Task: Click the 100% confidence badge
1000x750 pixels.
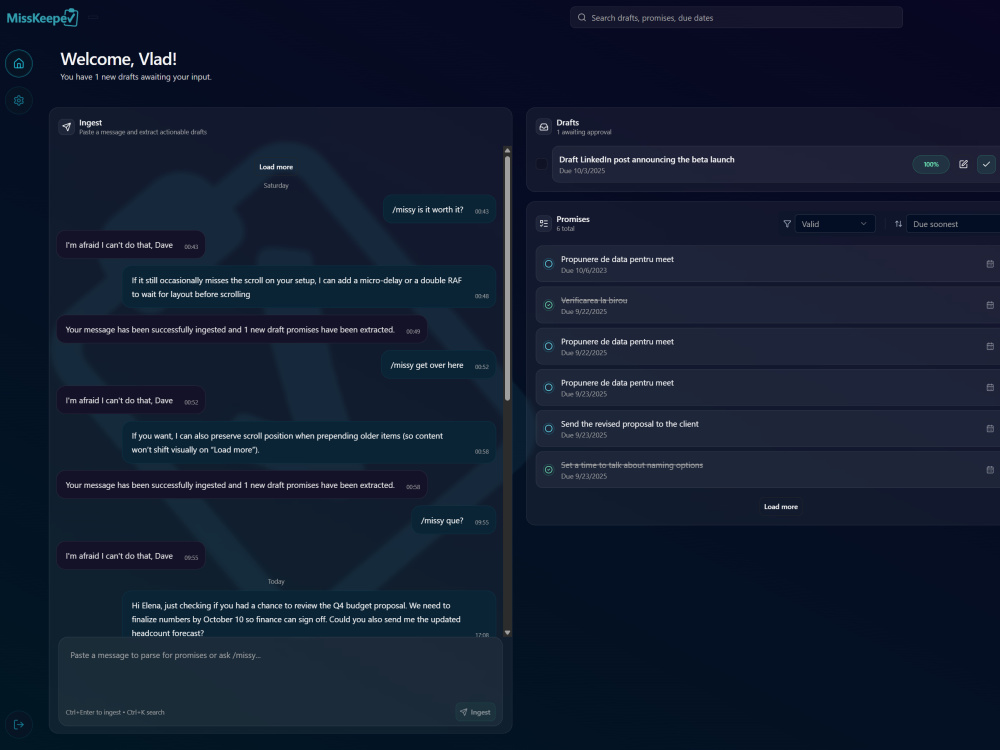Action: (931, 165)
